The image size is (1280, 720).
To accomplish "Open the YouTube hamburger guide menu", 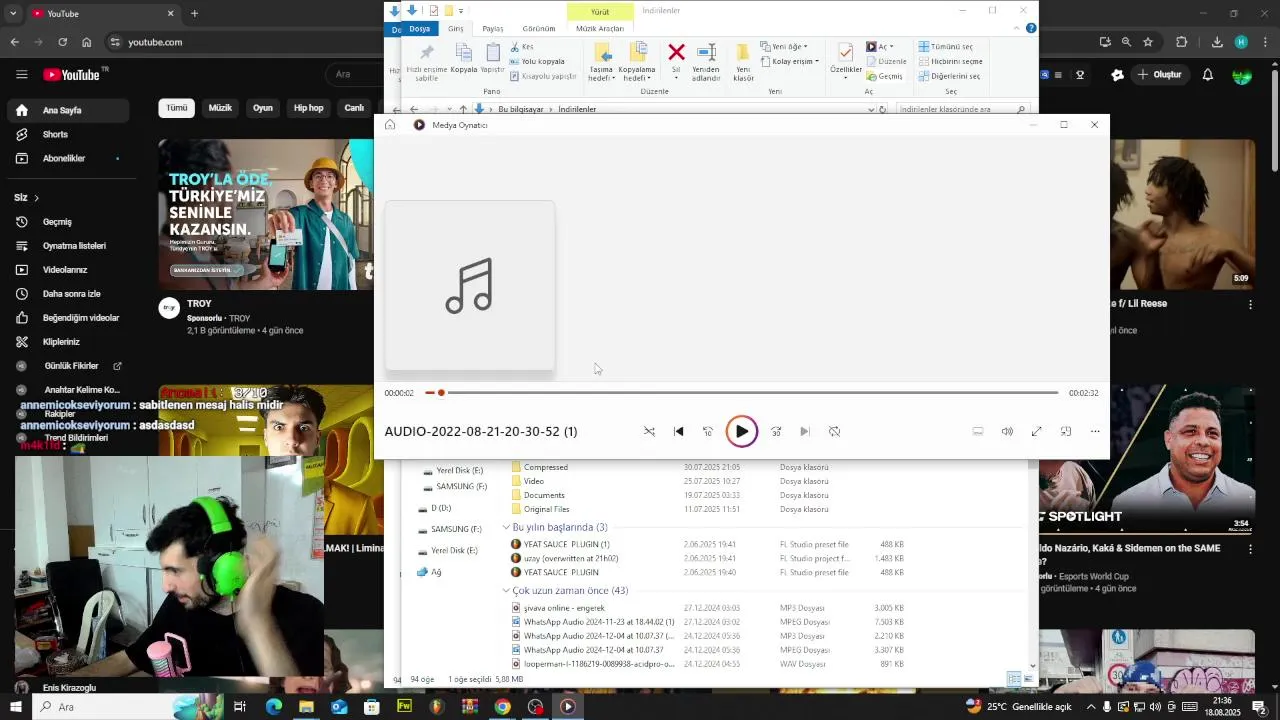I will pyautogui.click(x=22, y=75).
